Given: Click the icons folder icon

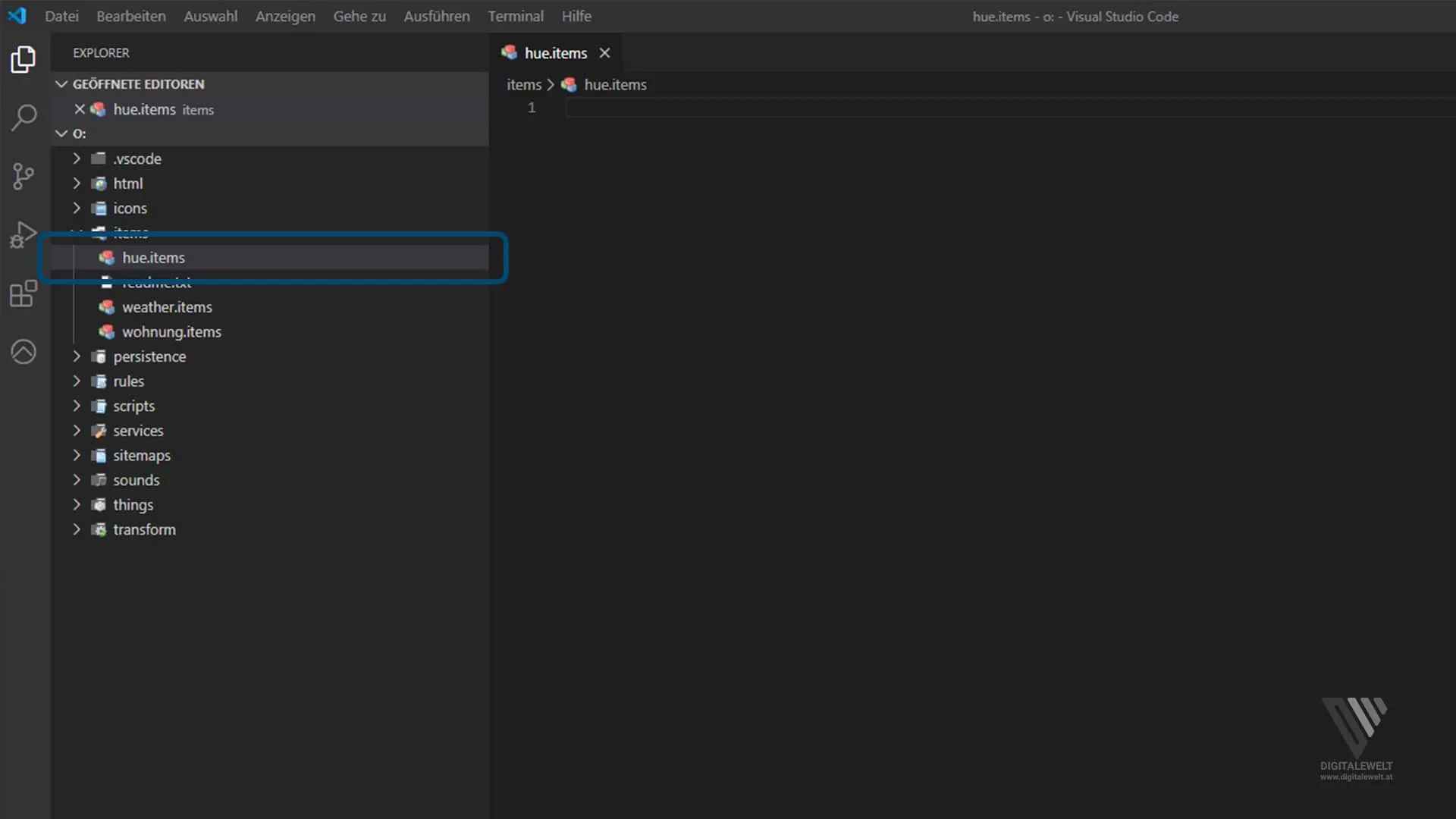Looking at the screenshot, I should click(x=99, y=208).
